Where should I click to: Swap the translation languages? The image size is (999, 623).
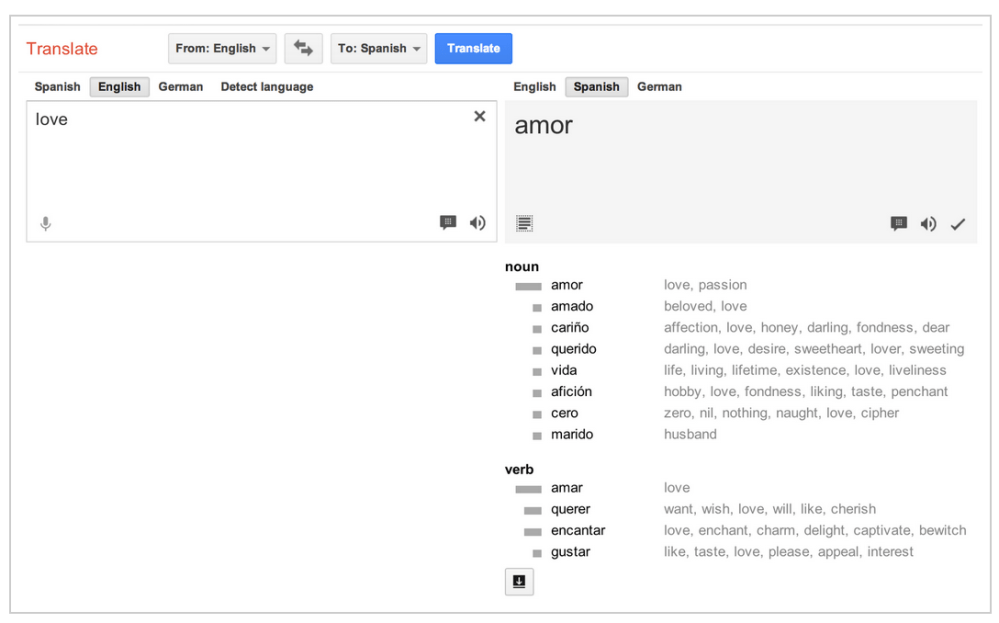coord(303,48)
